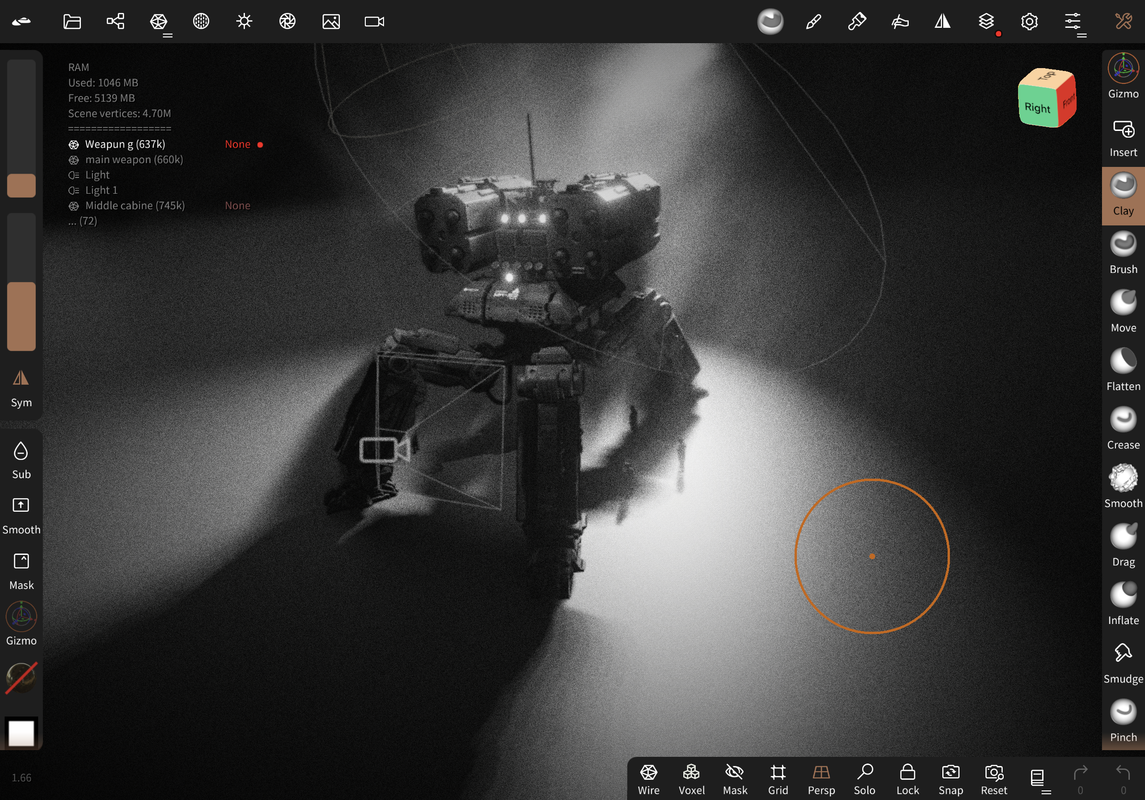The height and width of the screenshot is (800, 1145).
Task: Open the Background image menu
Action: (x=331, y=21)
